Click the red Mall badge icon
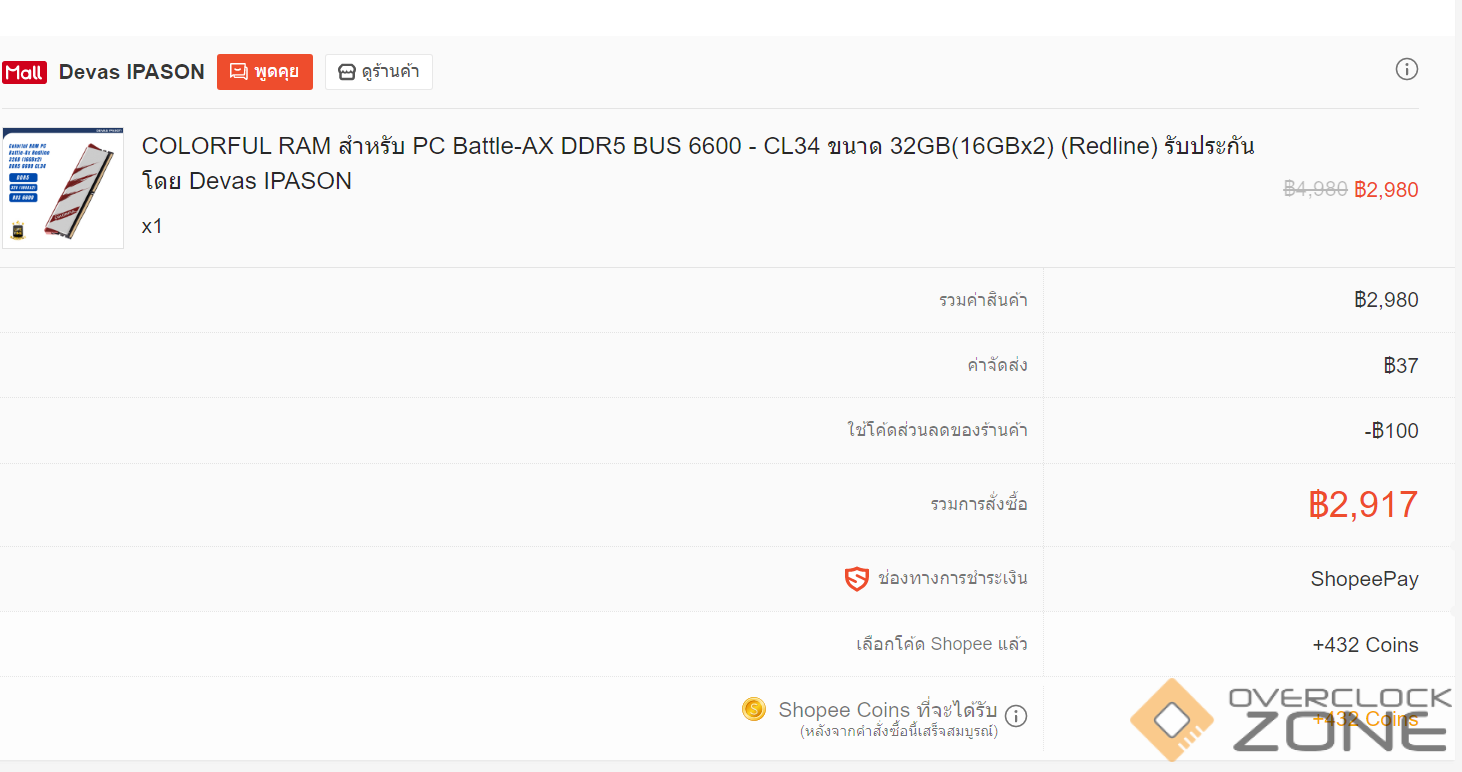The image size is (1462, 772). [x=24, y=73]
